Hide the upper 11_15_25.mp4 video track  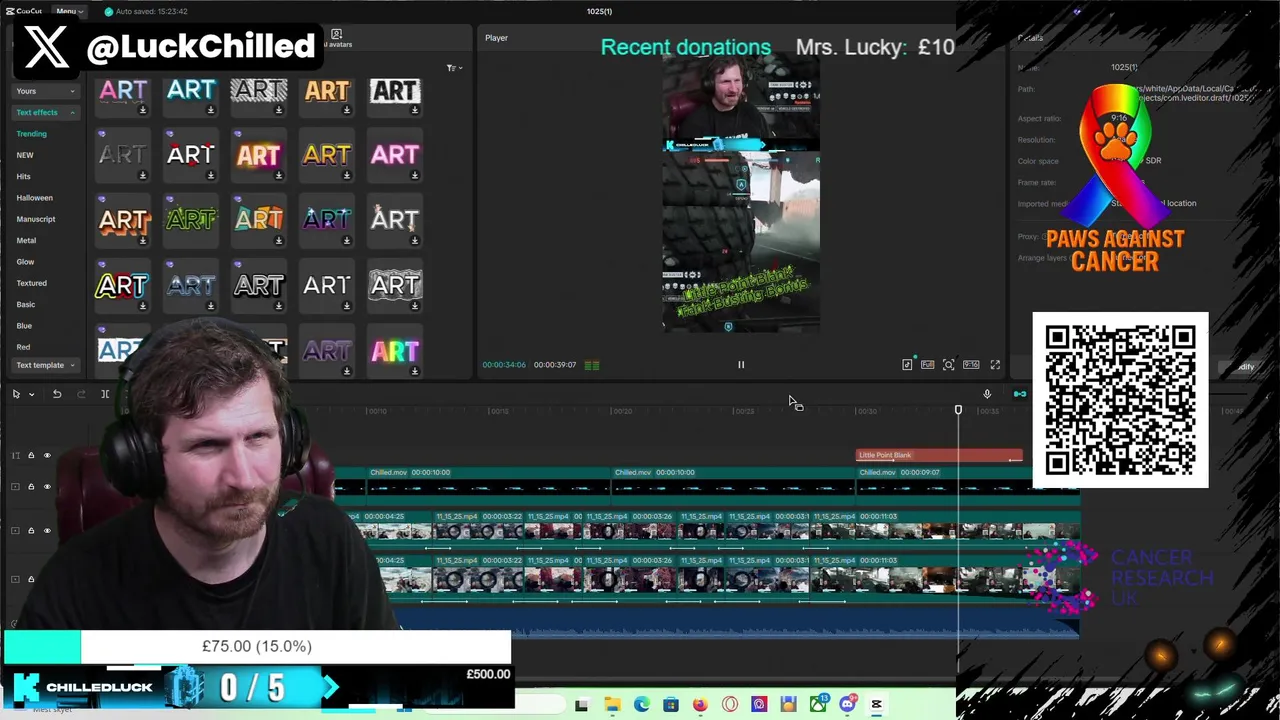[x=47, y=531]
